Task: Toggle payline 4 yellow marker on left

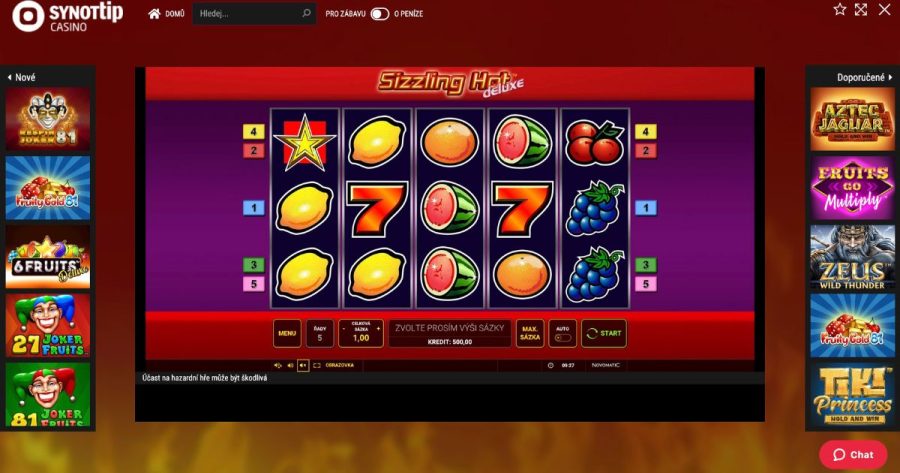Action: [x=254, y=131]
